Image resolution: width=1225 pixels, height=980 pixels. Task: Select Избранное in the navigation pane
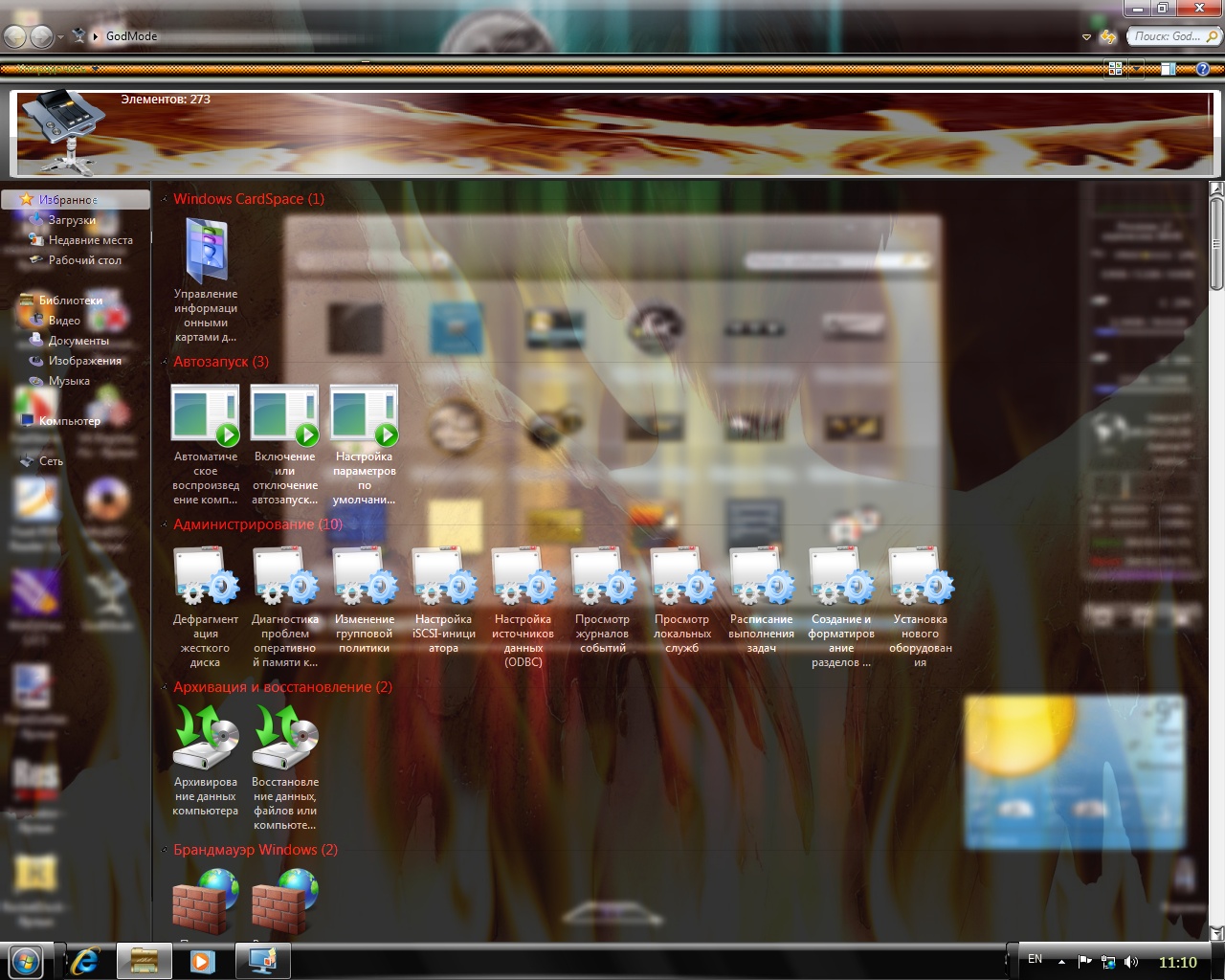pos(76,199)
